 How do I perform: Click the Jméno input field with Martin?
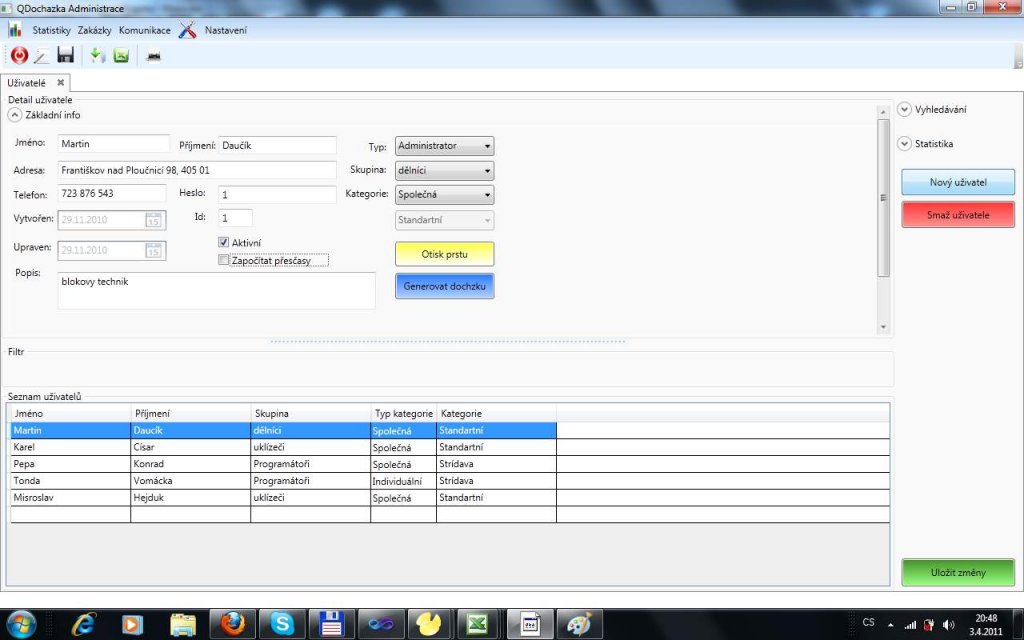114,144
